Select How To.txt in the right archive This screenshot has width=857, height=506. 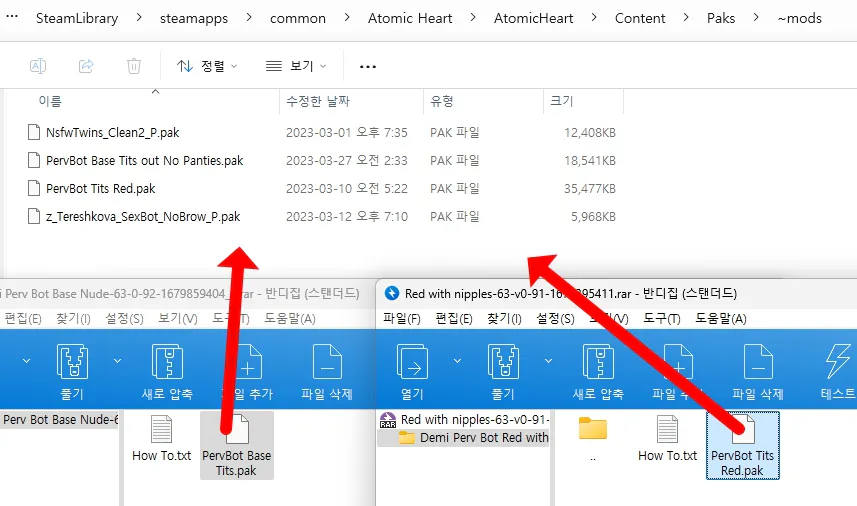[667, 441]
